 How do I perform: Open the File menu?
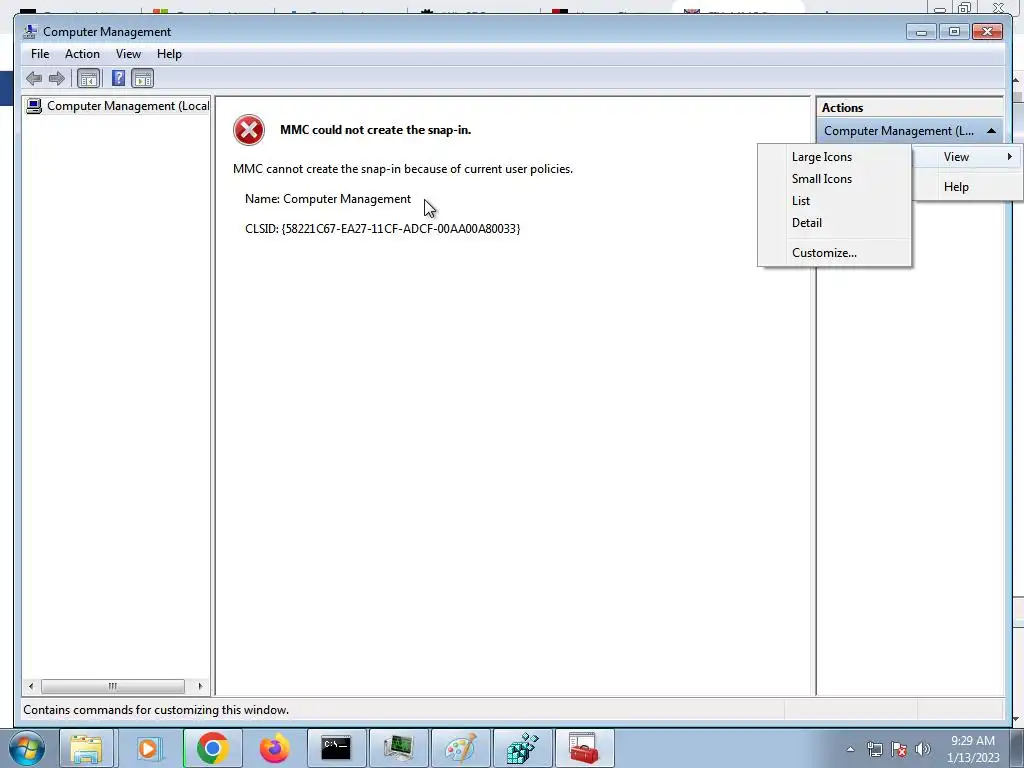pyautogui.click(x=40, y=54)
